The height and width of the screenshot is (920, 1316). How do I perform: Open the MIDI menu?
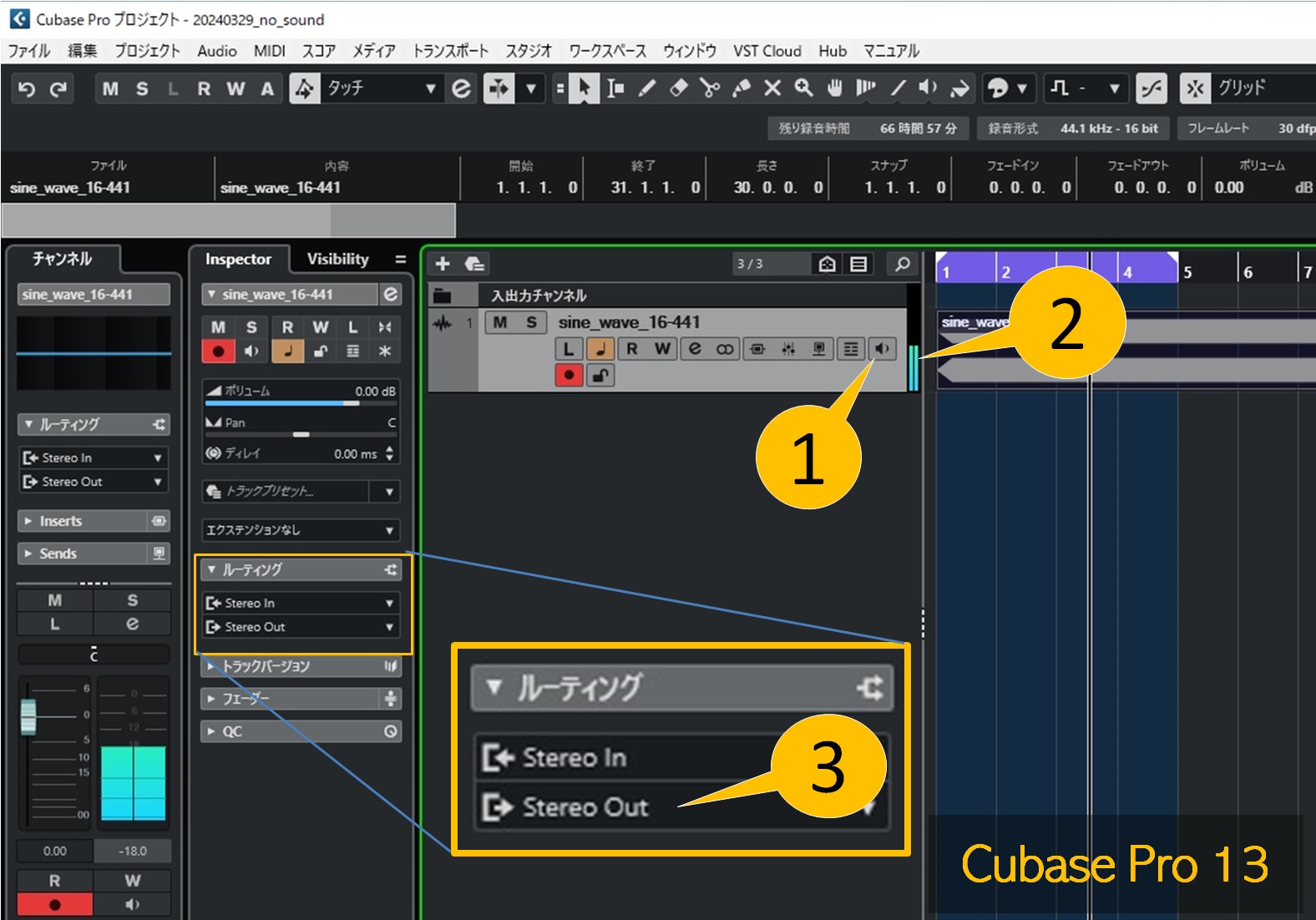point(269,51)
